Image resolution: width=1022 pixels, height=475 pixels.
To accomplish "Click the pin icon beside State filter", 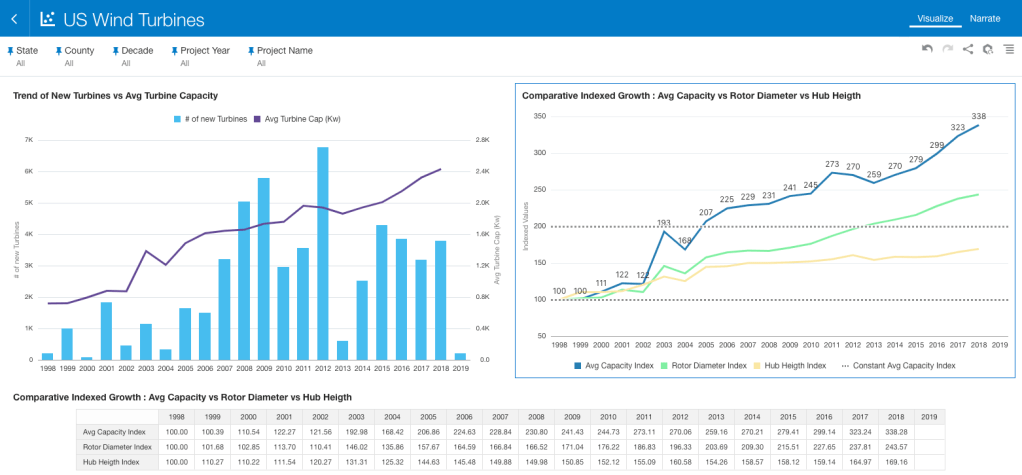I will [11, 50].
